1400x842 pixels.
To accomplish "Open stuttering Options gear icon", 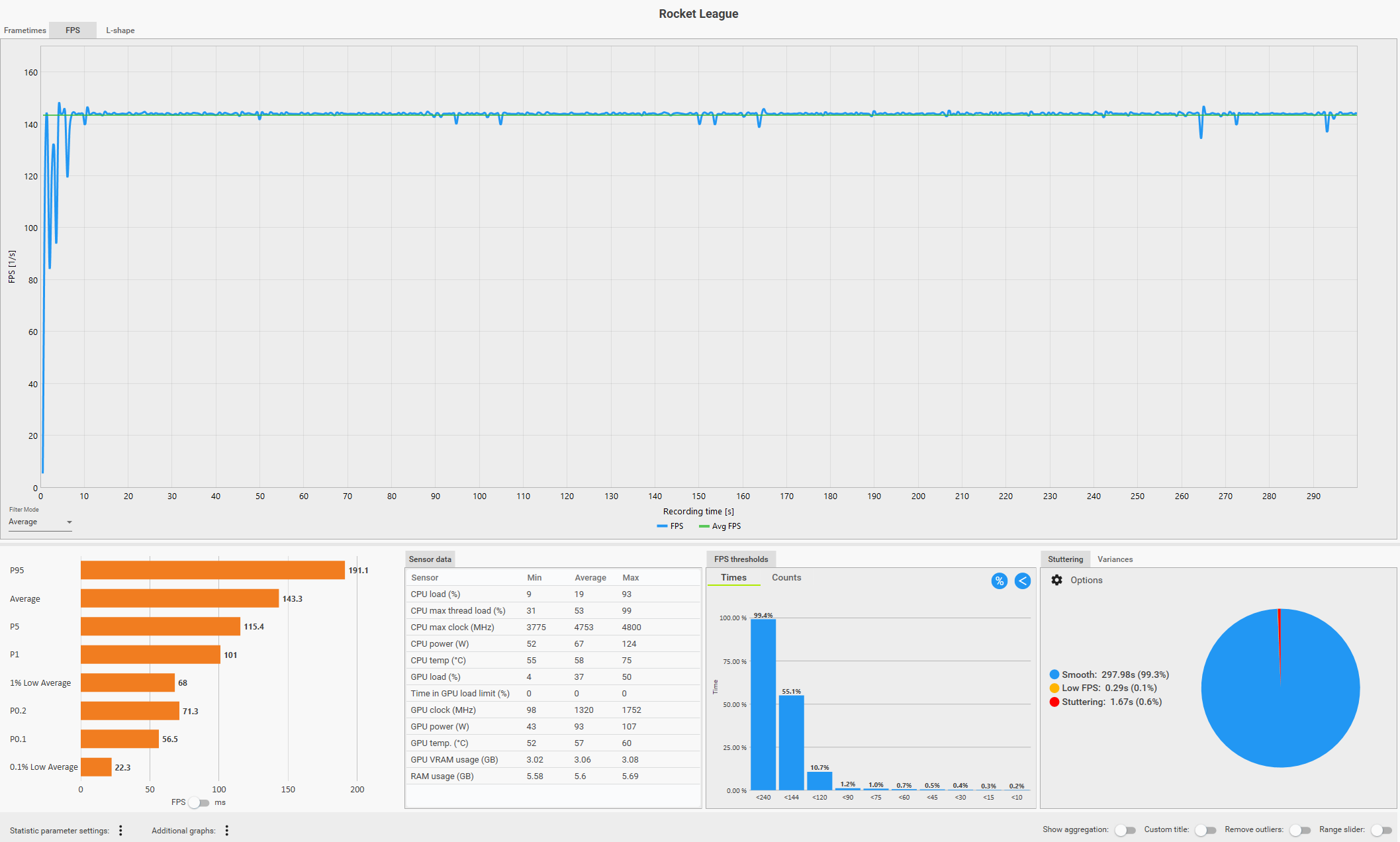I will pos(1056,580).
